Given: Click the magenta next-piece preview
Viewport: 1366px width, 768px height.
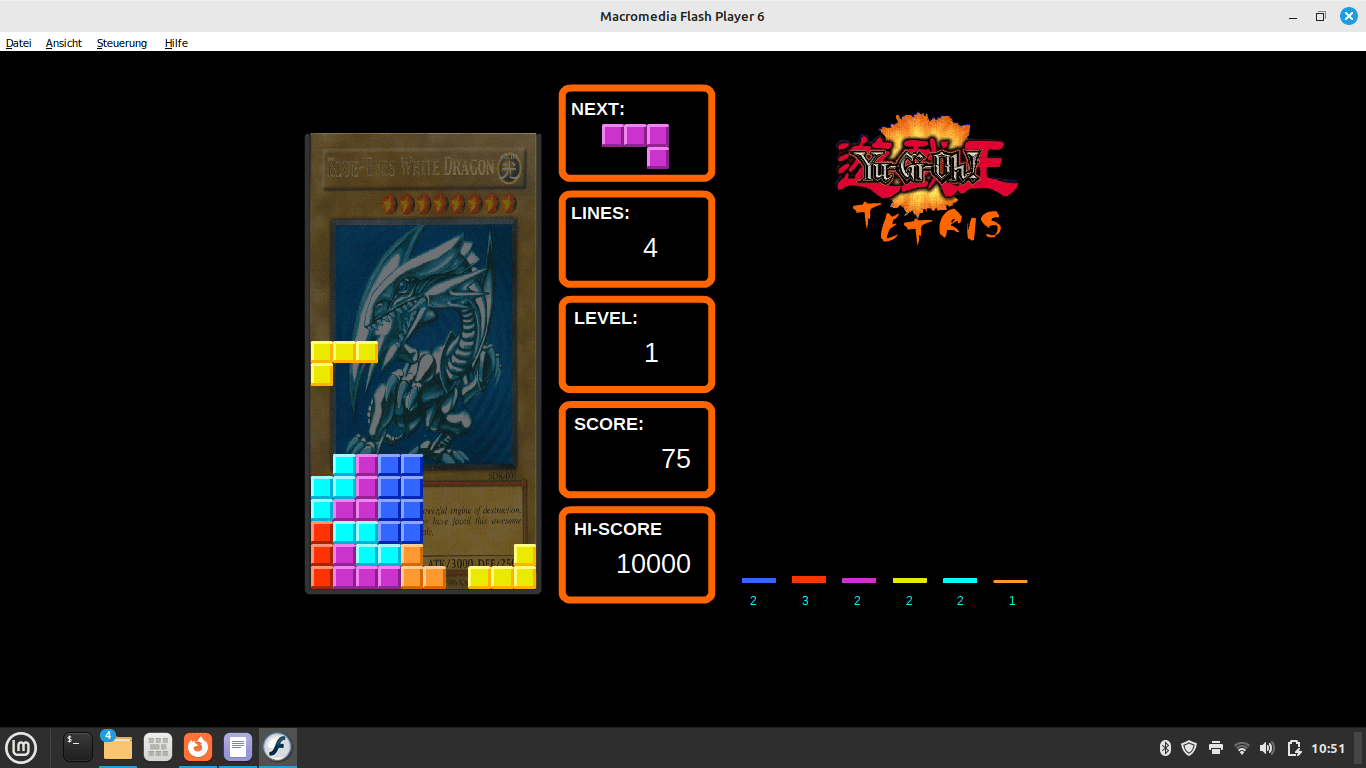Looking at the screenshot, I should tap(635, 146).
